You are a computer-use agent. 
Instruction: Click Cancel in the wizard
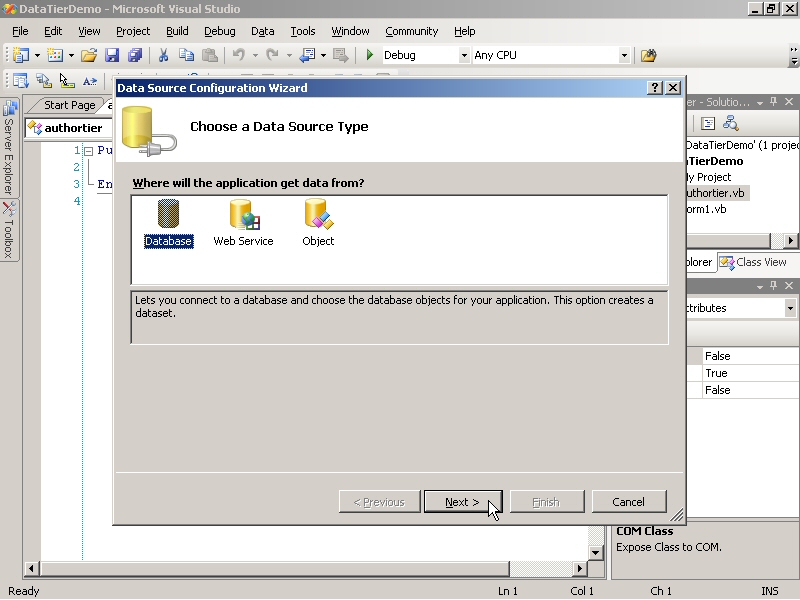tap(629, 502)
